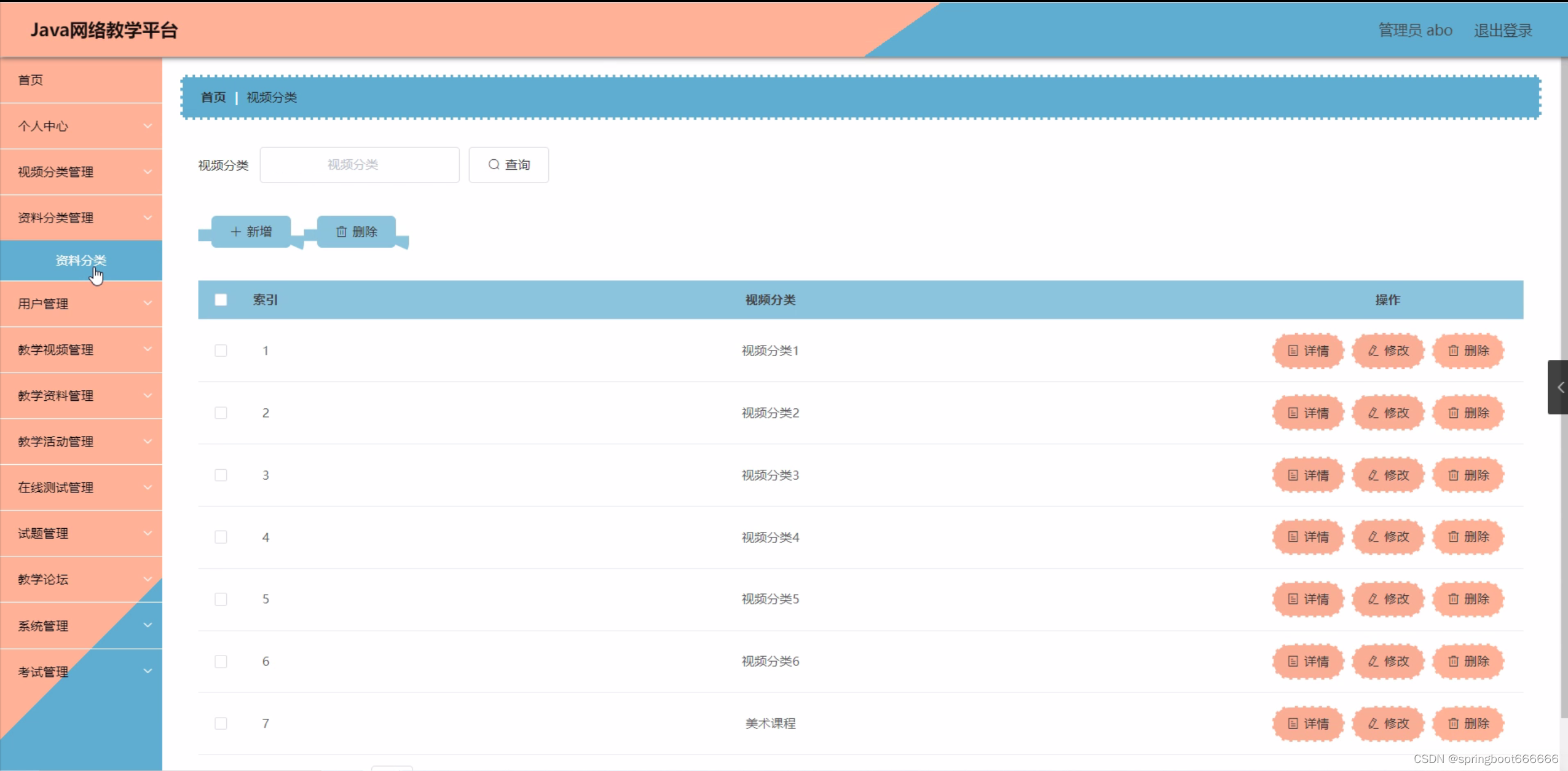
Task: Click 修改 pencil icon for 美术课程 row
Action: (x=1373, y=723)
